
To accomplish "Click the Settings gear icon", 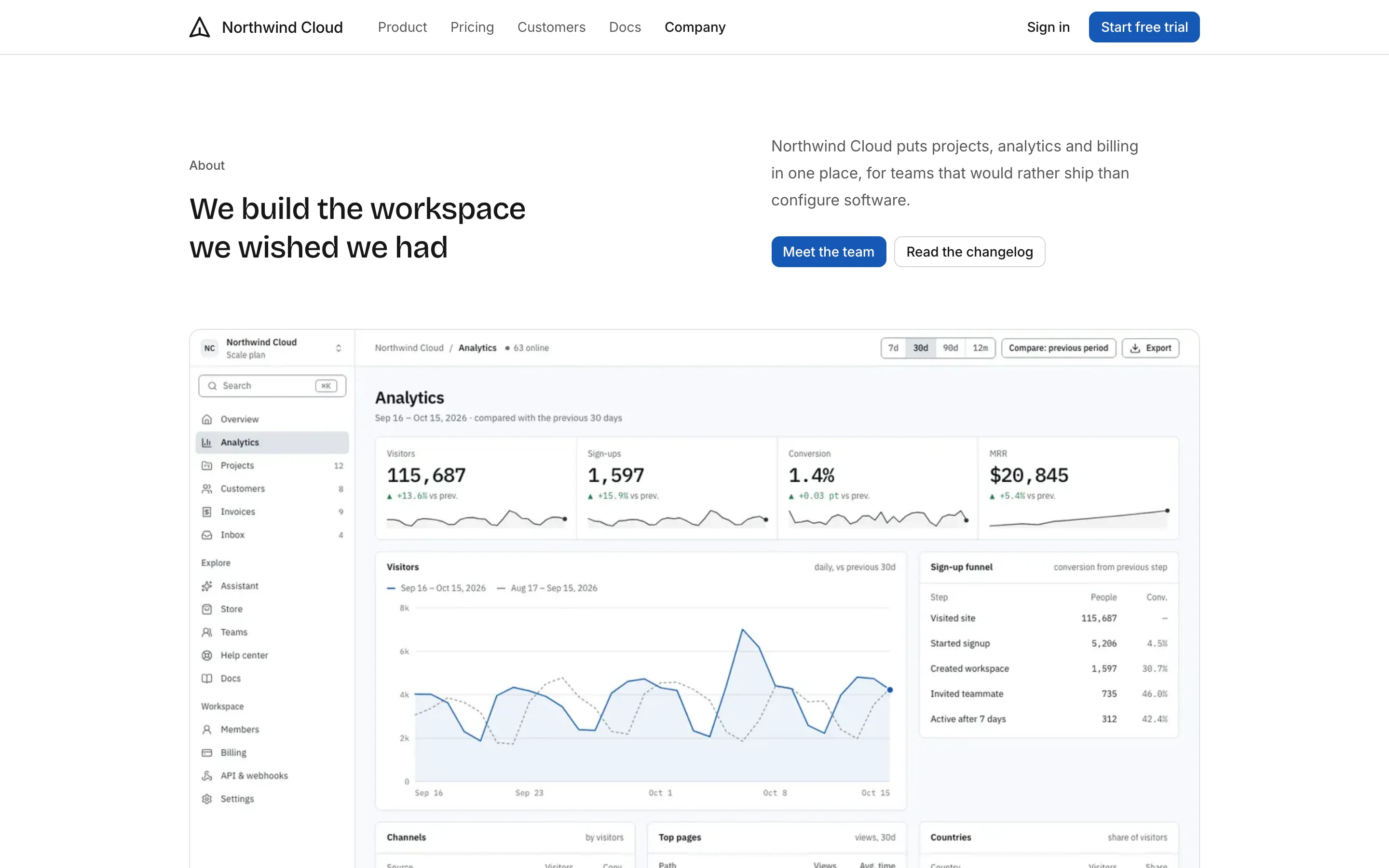I will [206, 799].
